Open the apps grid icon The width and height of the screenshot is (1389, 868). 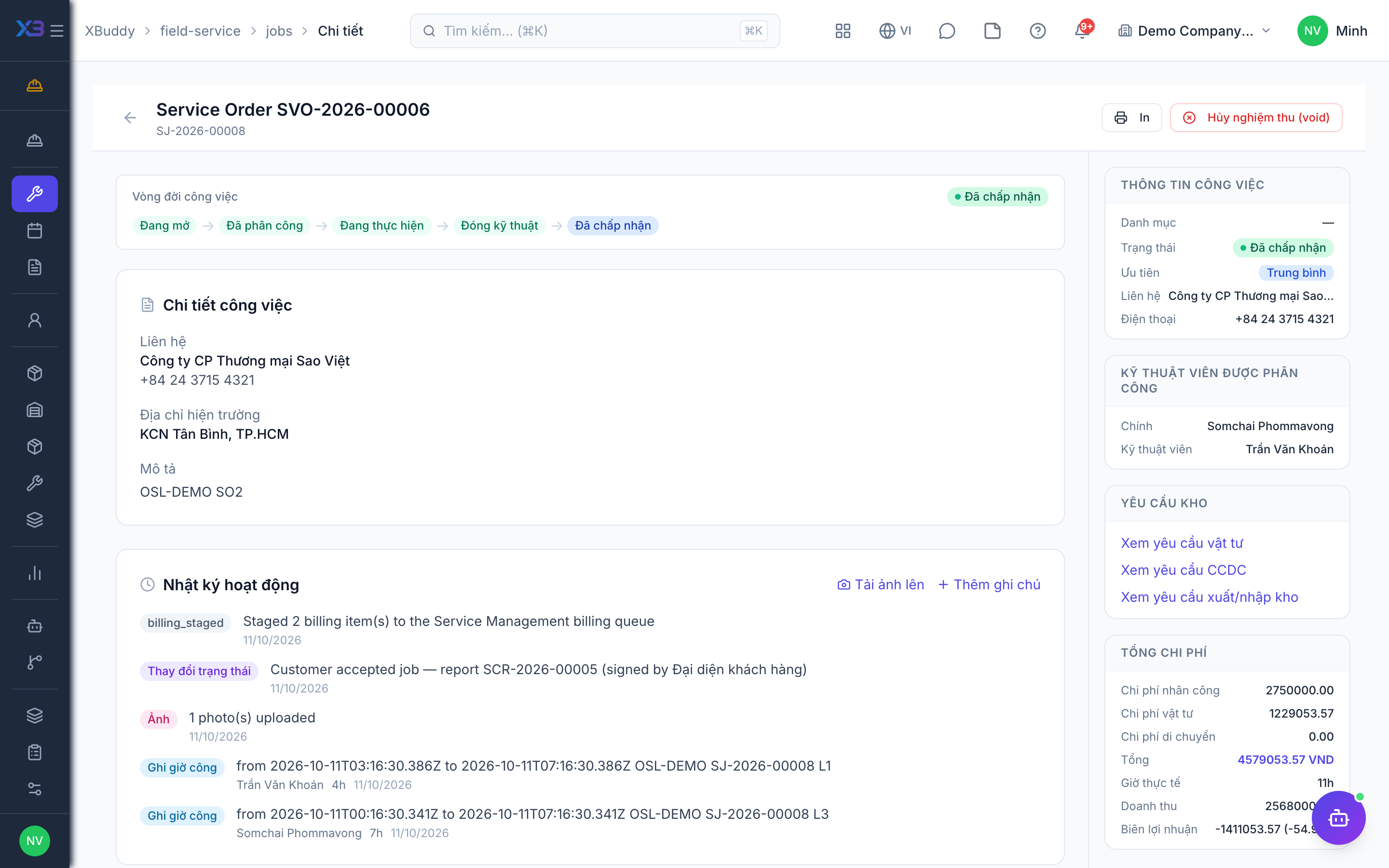pos(843,30)
